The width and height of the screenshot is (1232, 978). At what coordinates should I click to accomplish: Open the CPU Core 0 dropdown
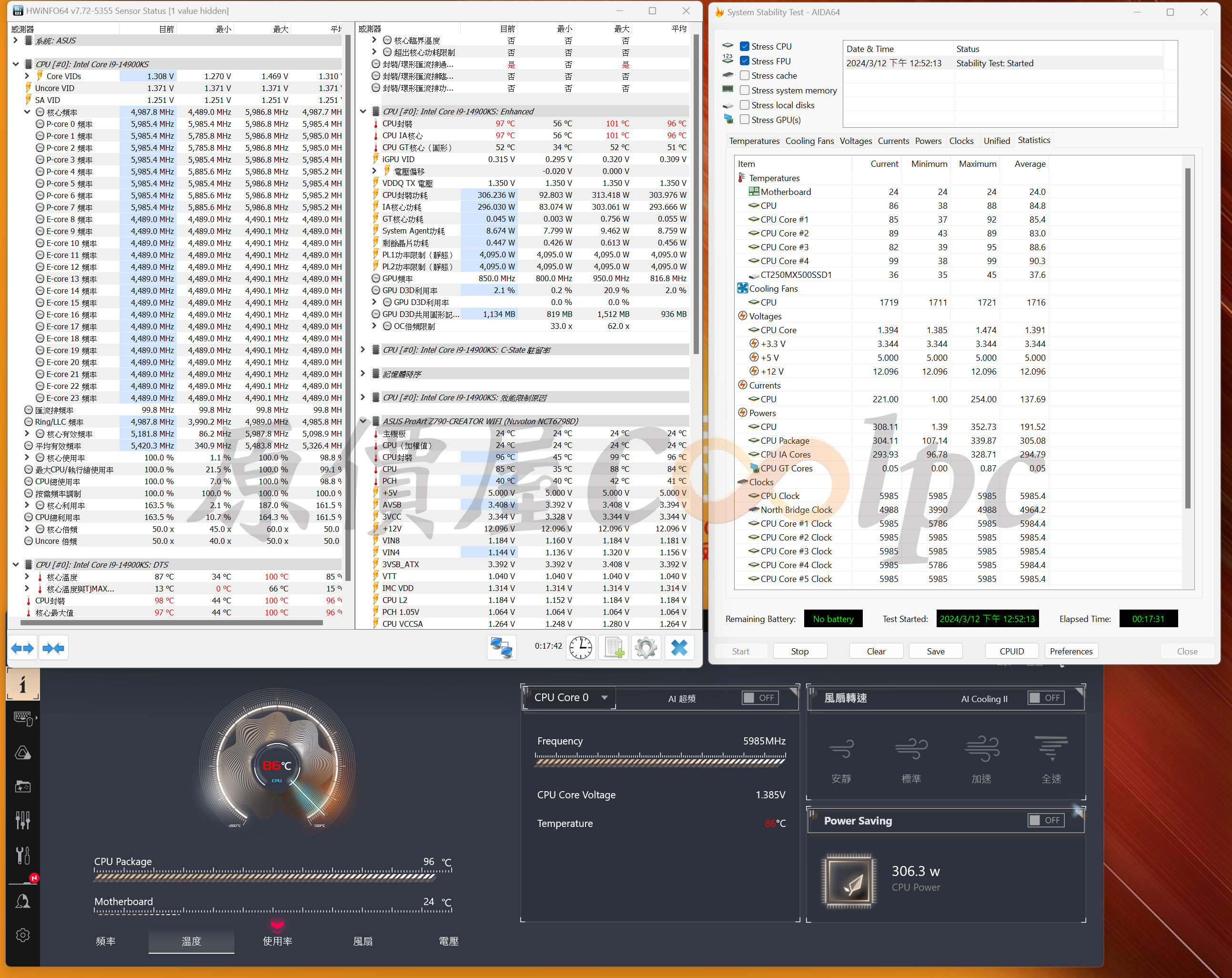570,697
